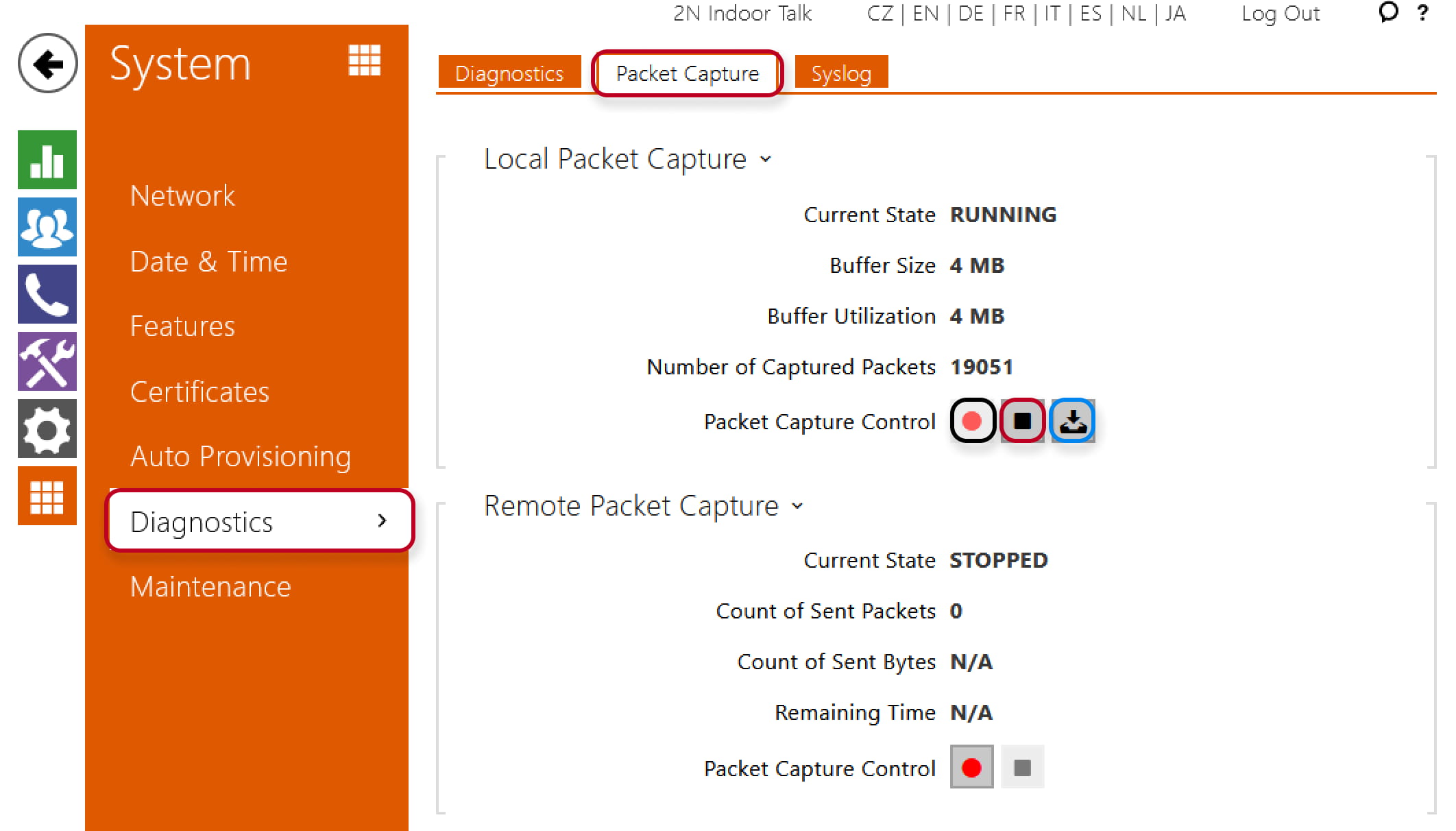Download the local packet capture file
Viewport: 1456px width, 831px height.
tap(1073, 421)
